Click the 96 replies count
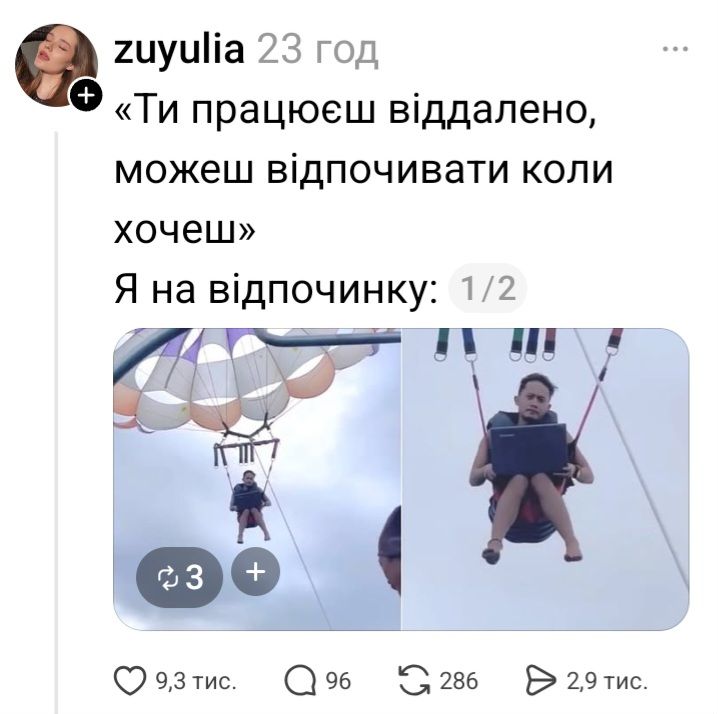718x714 pixels. [x=338, y=681]
